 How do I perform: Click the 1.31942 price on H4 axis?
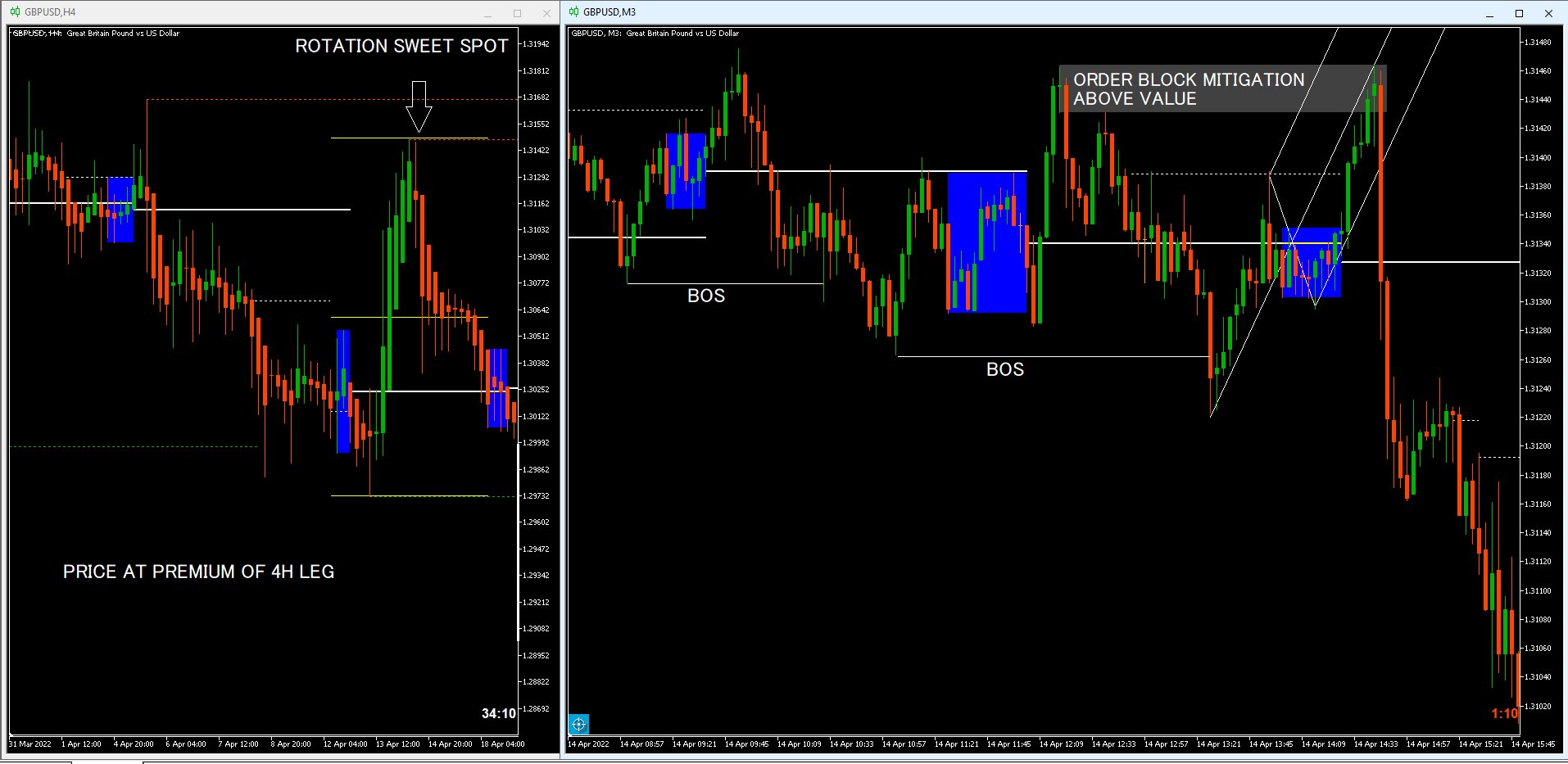(x=536, y=44)
